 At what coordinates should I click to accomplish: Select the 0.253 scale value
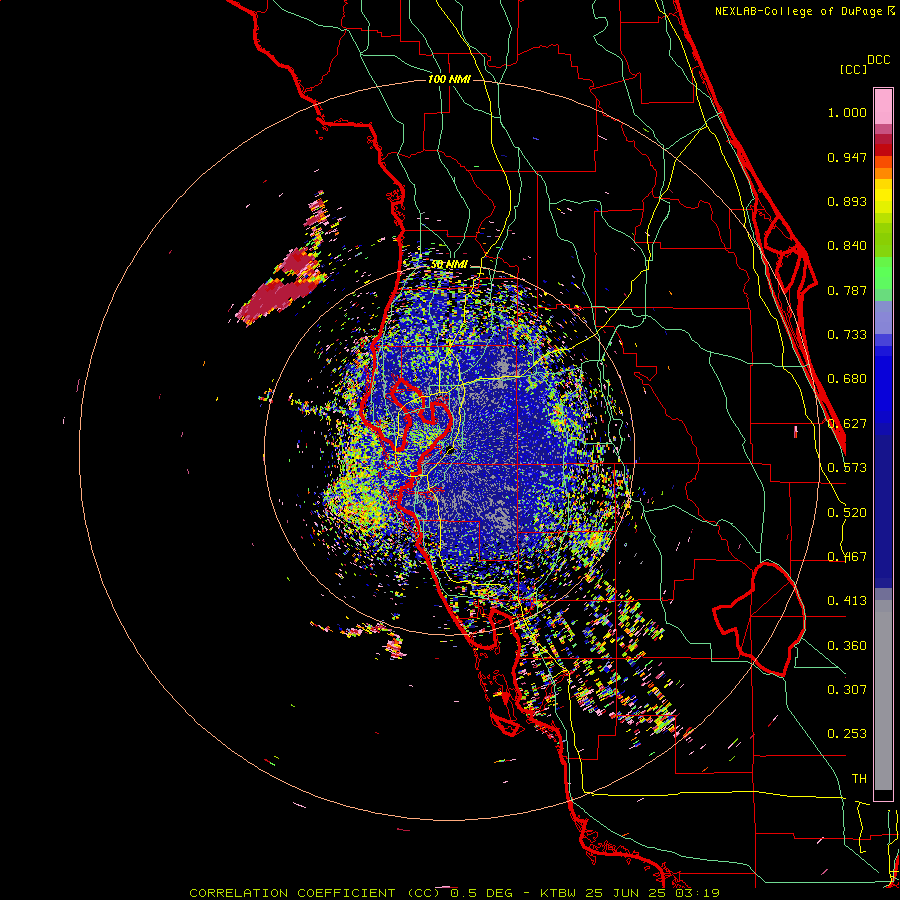847,734
